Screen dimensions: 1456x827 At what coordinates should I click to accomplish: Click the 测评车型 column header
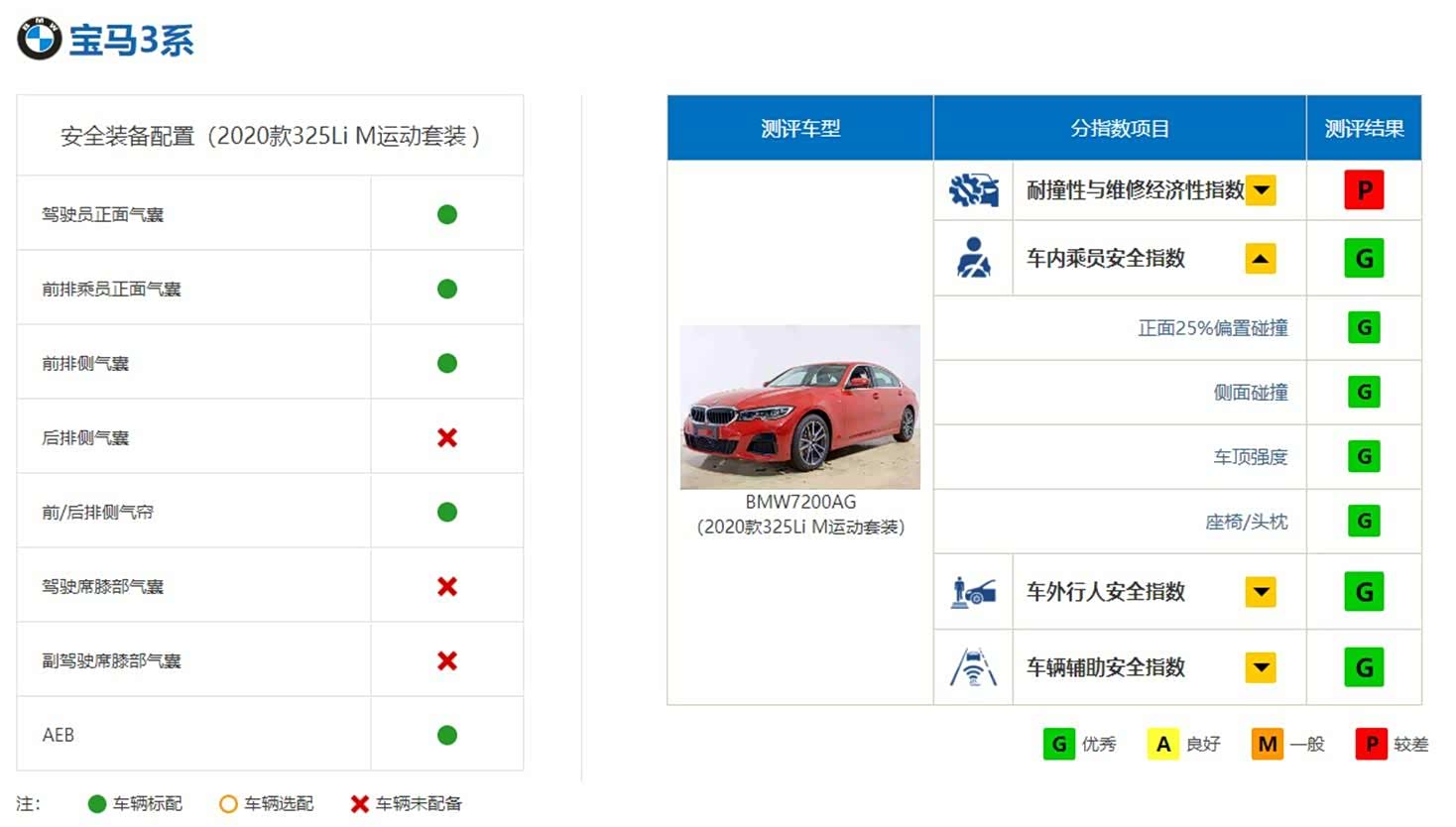coord(800,128)
